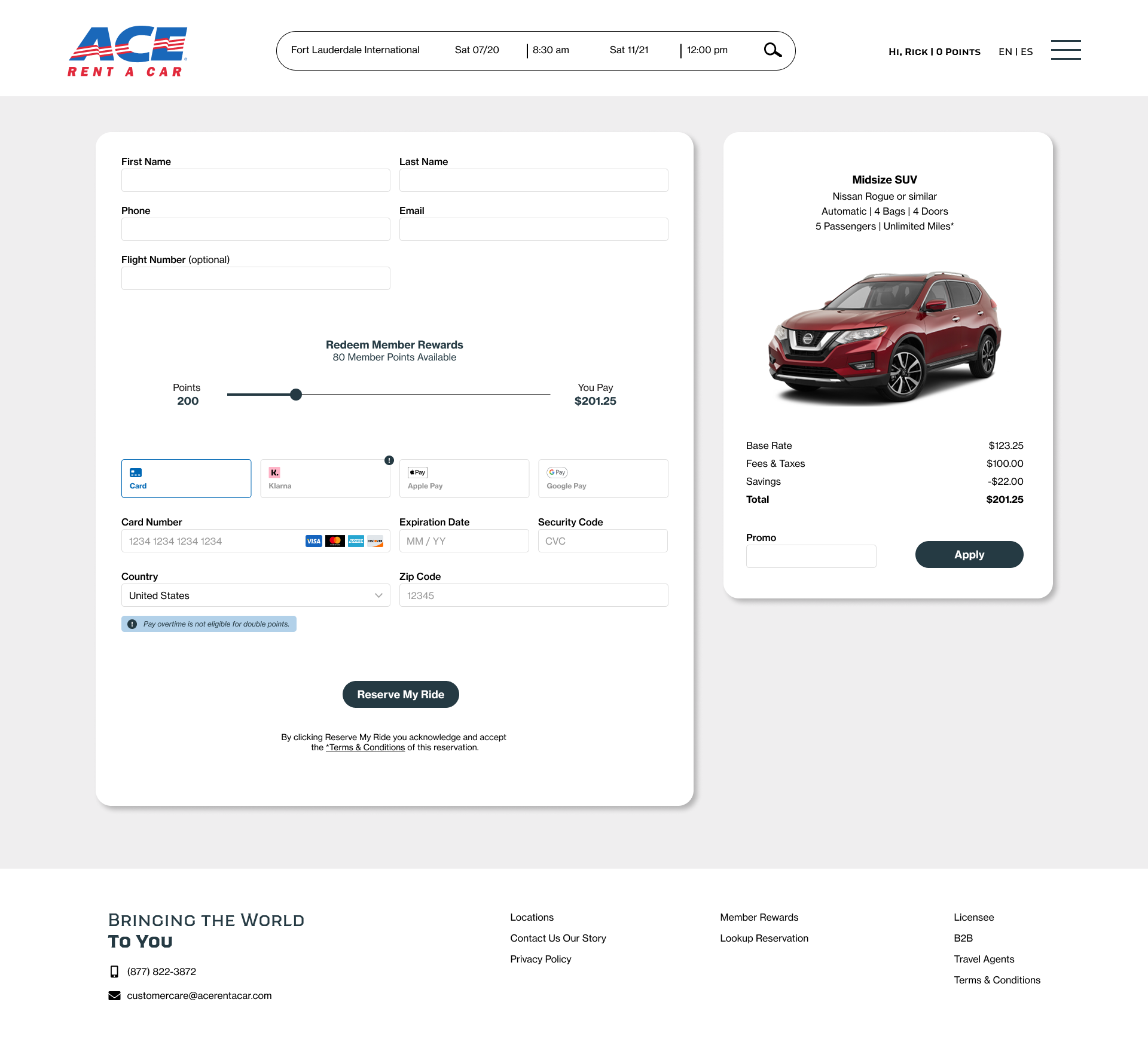Image resolution: width=1148 pixels, height=1048 pixels.
Task: Click the Klarna info badge icon
Action: (389, 460)
